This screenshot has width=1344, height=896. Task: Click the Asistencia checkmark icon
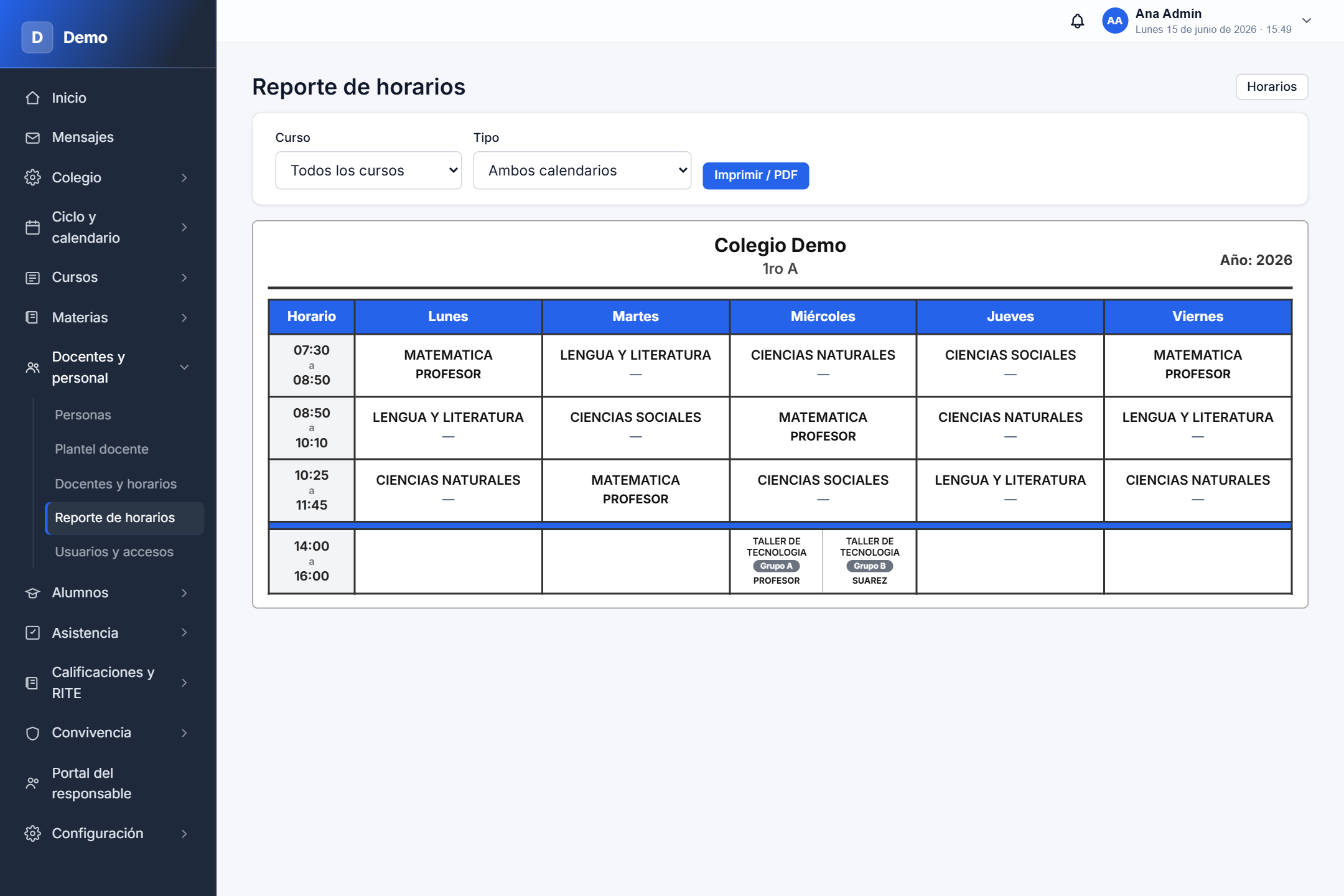pyautogui.click(x=32, y=633)
